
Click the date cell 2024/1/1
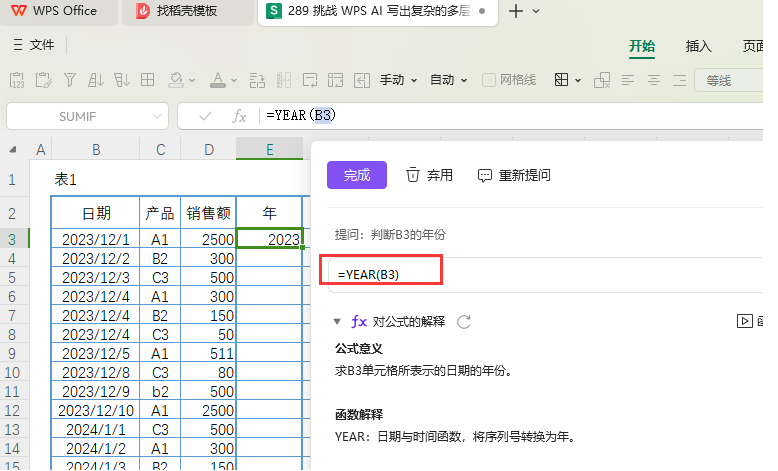(96, 429)
